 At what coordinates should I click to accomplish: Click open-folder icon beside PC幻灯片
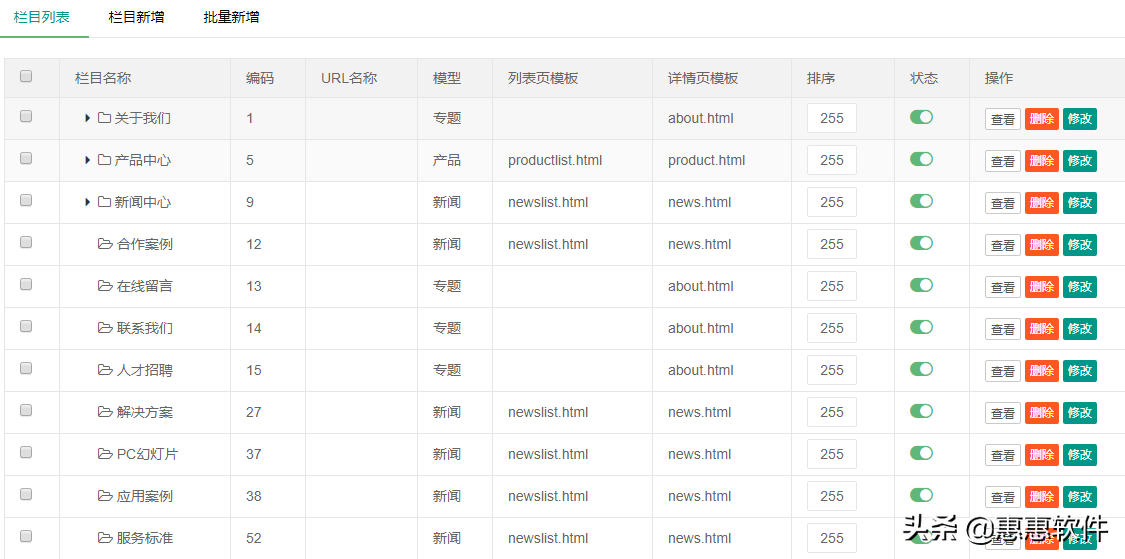pos(105,454)
